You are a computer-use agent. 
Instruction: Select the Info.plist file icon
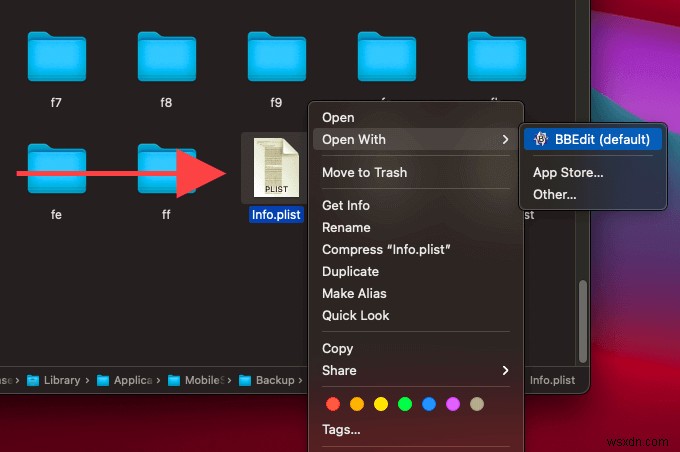tap(275, 169)
